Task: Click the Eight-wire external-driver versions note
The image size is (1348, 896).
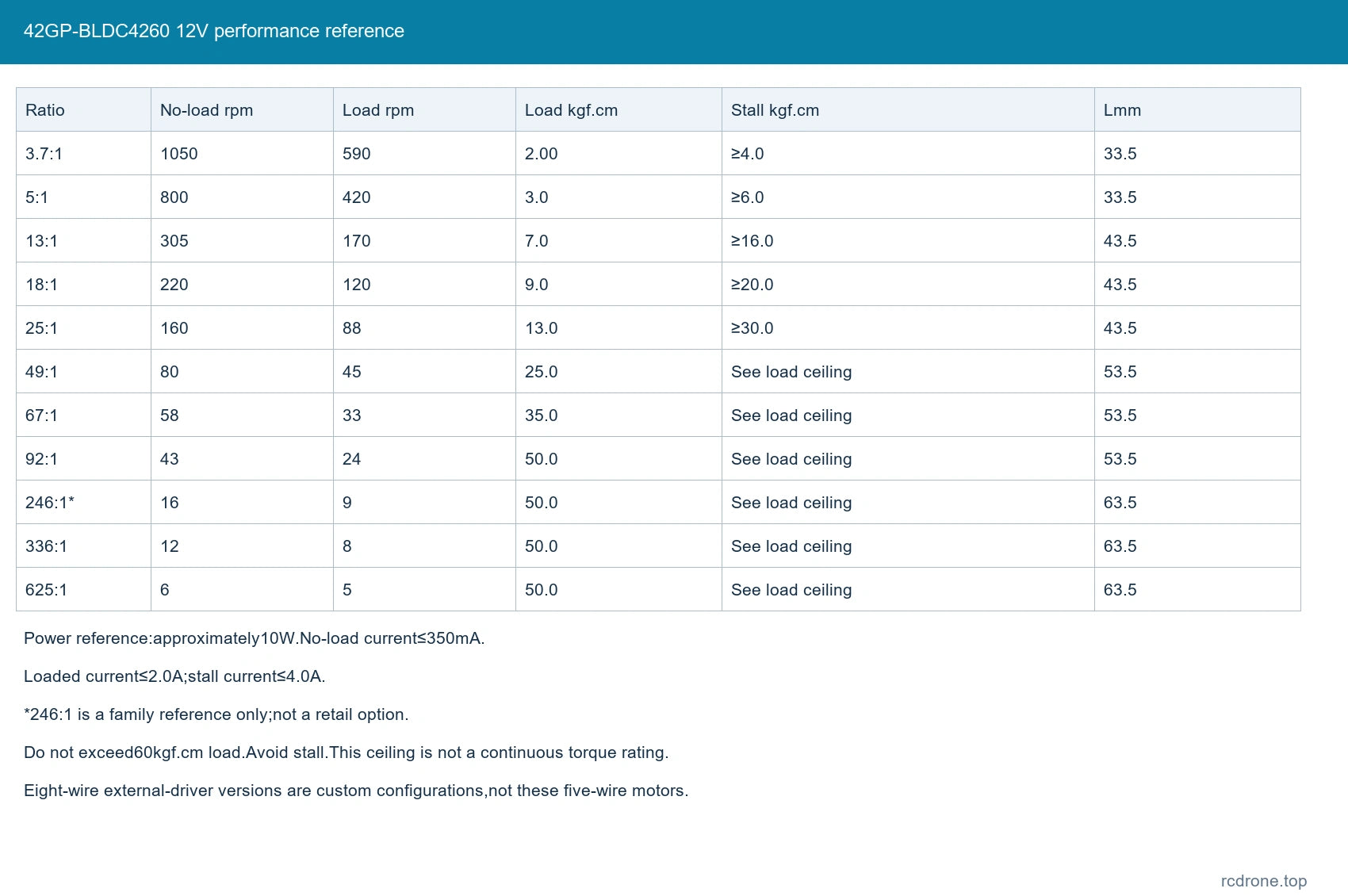Action: pos(356,791)
